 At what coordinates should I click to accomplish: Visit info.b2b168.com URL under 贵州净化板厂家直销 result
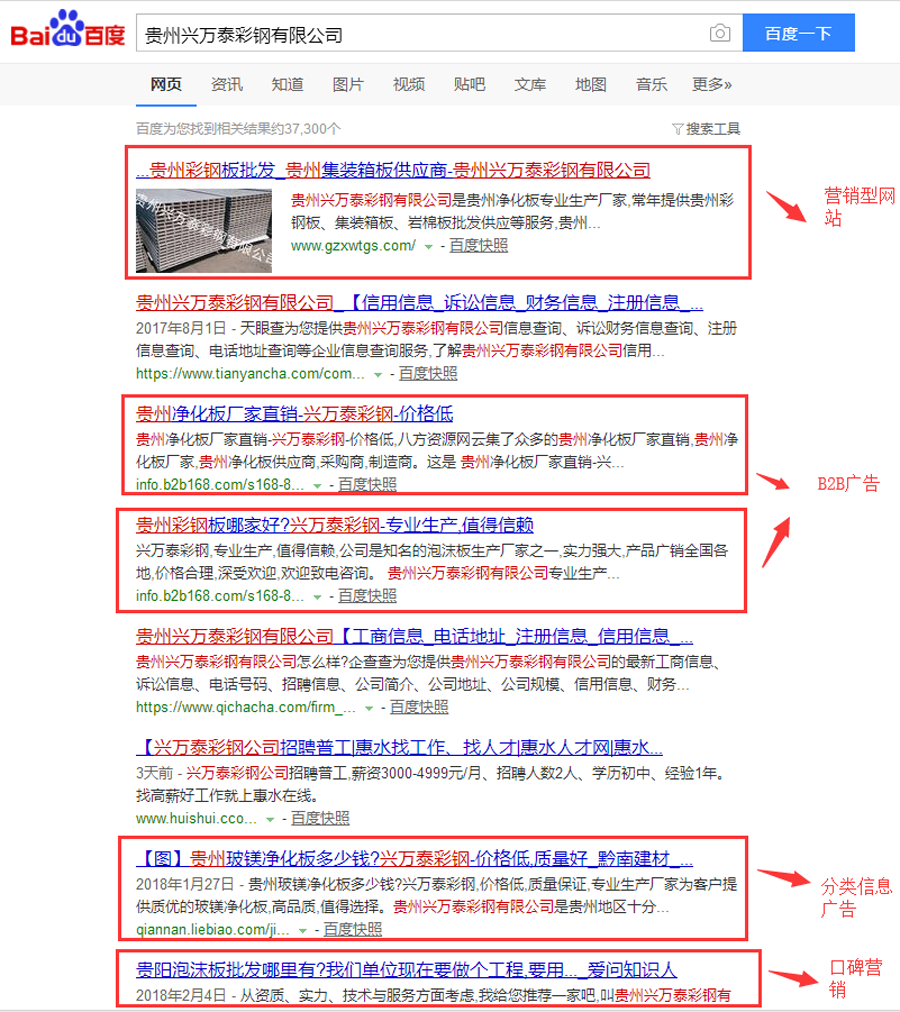[220, 485]
